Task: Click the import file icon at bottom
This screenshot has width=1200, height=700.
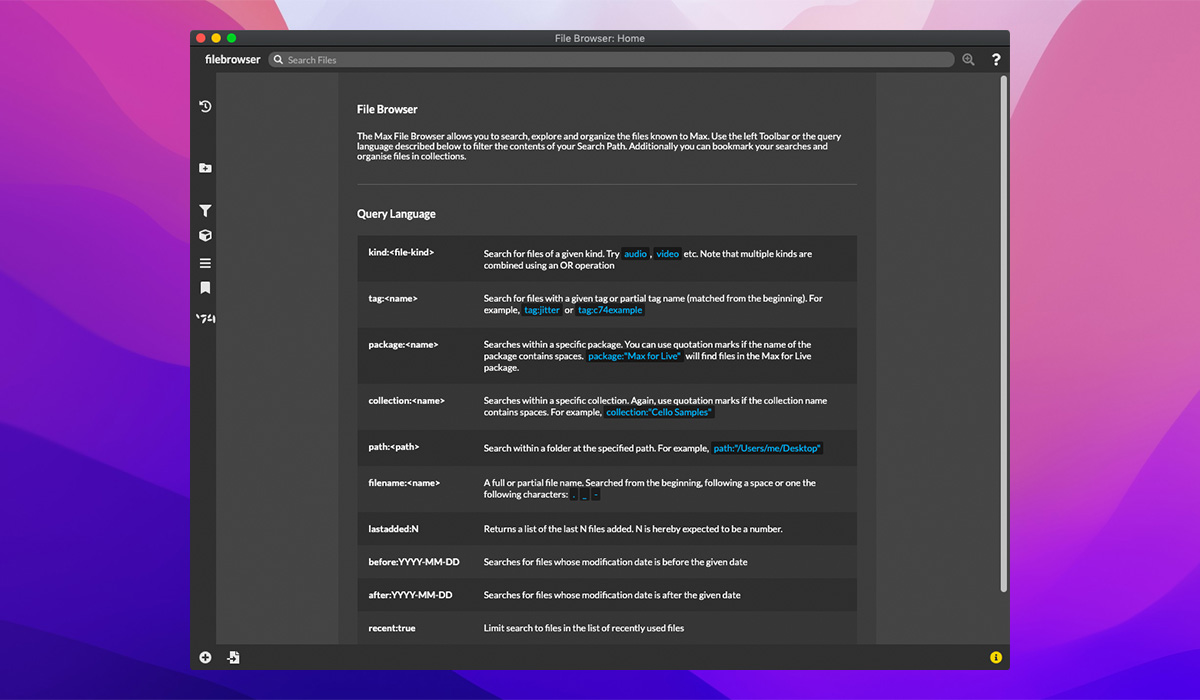Action: 233,657
